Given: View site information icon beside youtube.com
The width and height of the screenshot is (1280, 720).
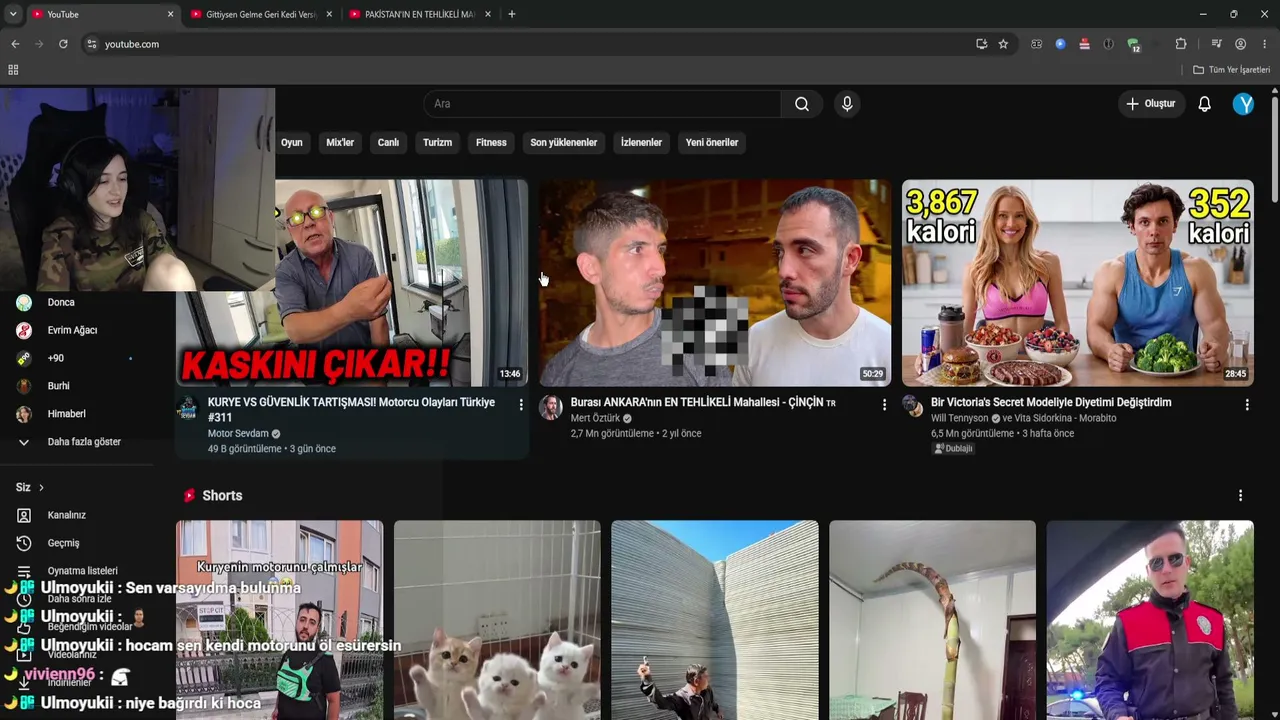Looking at the screenshot, I should coord(92,44).
